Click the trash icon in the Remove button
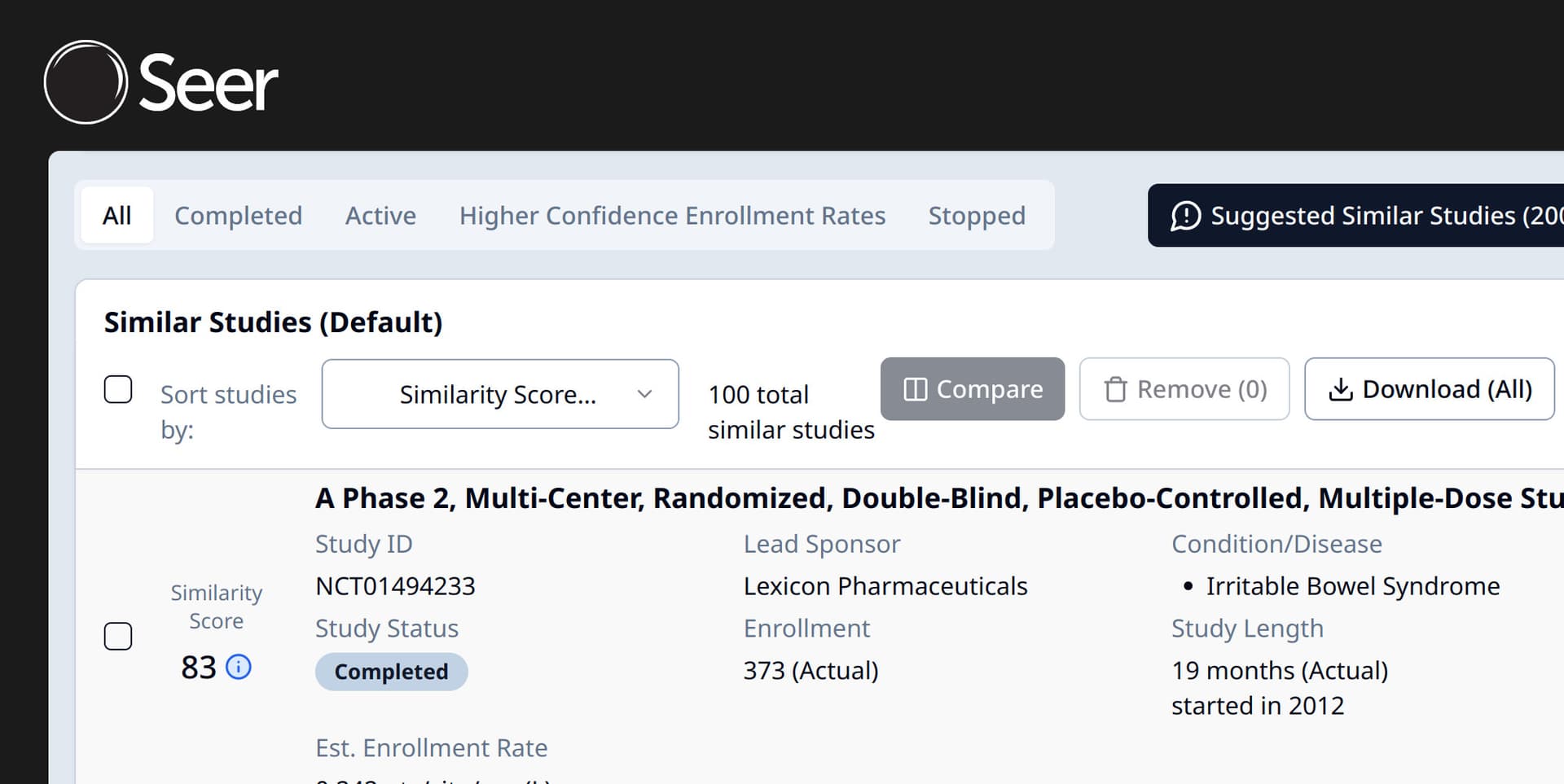This screenshot has width=1564, height=784. click(1115, 389)
